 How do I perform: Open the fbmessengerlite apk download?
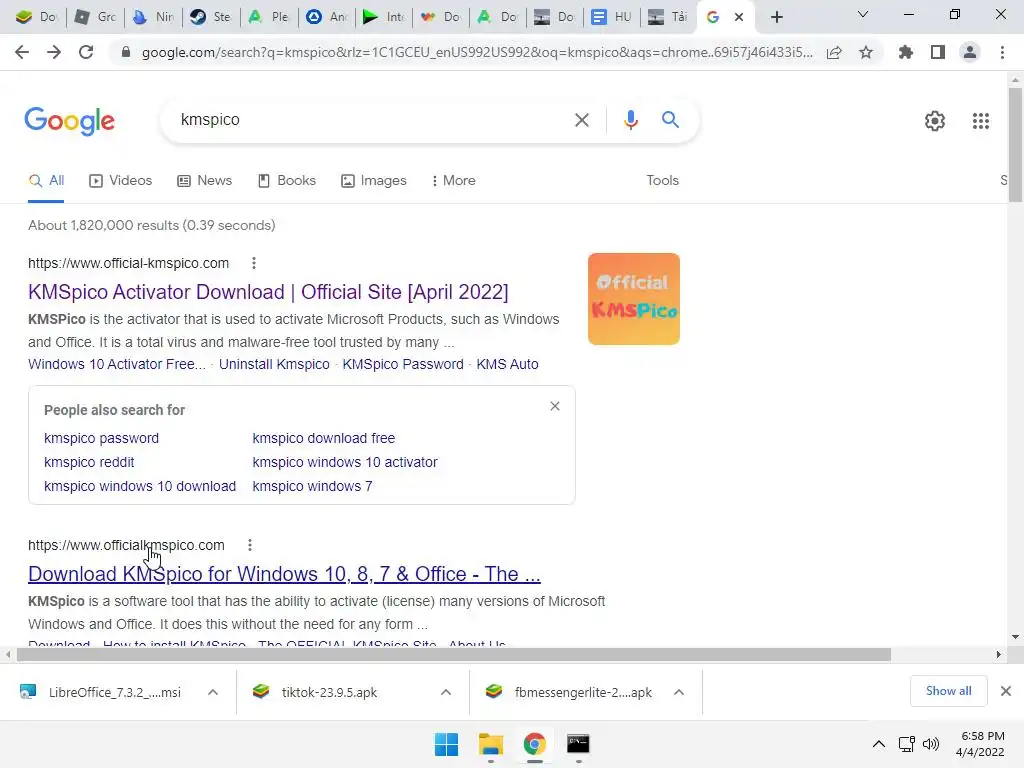[x=571, y=692]
